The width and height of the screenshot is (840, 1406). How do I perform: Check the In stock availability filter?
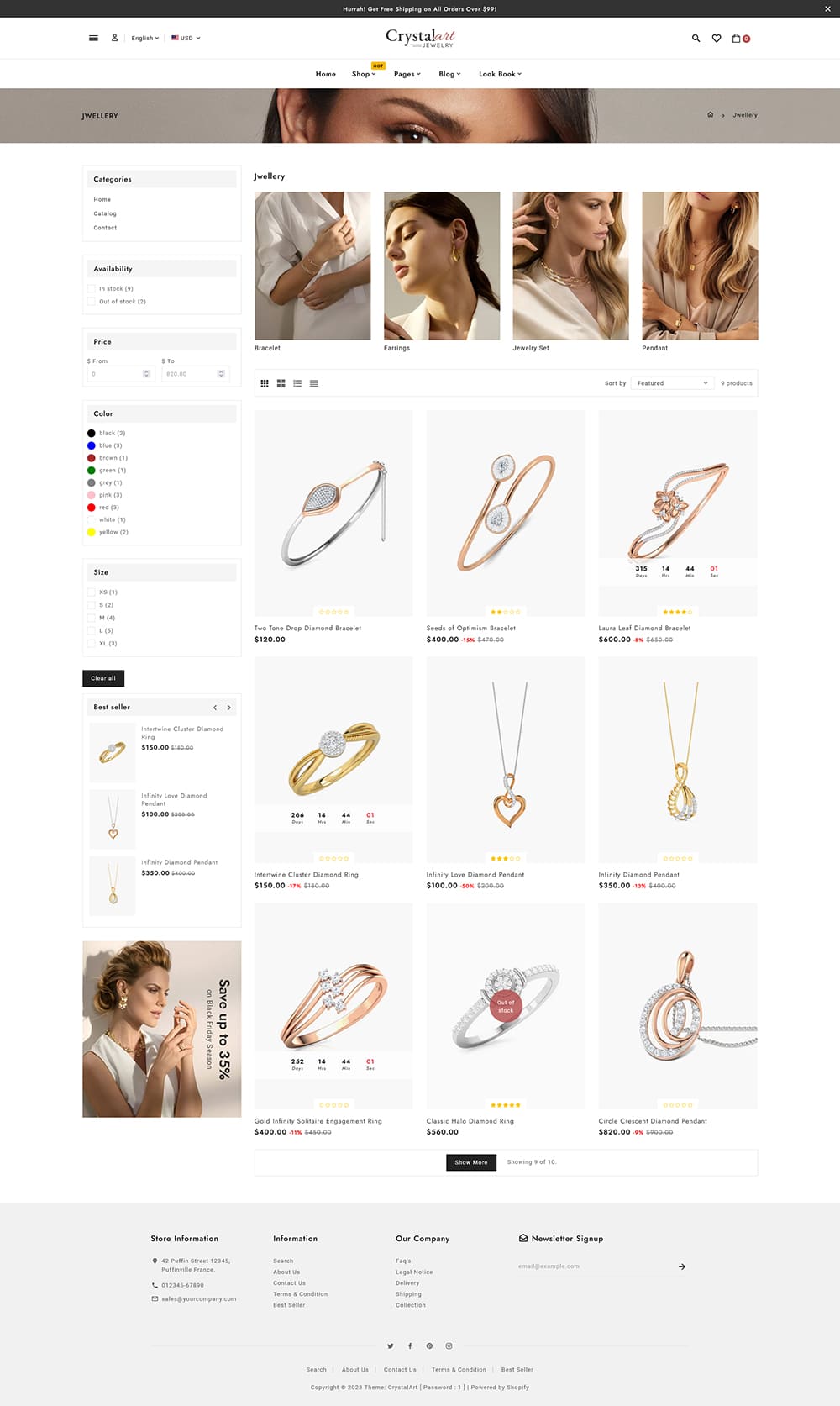(x=91, y=288)
